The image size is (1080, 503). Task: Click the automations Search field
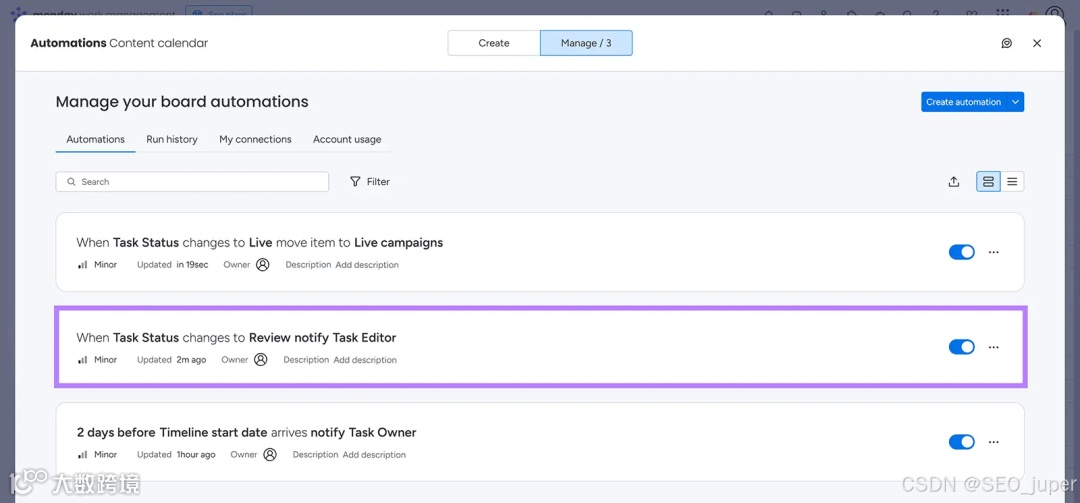(192, 182)
